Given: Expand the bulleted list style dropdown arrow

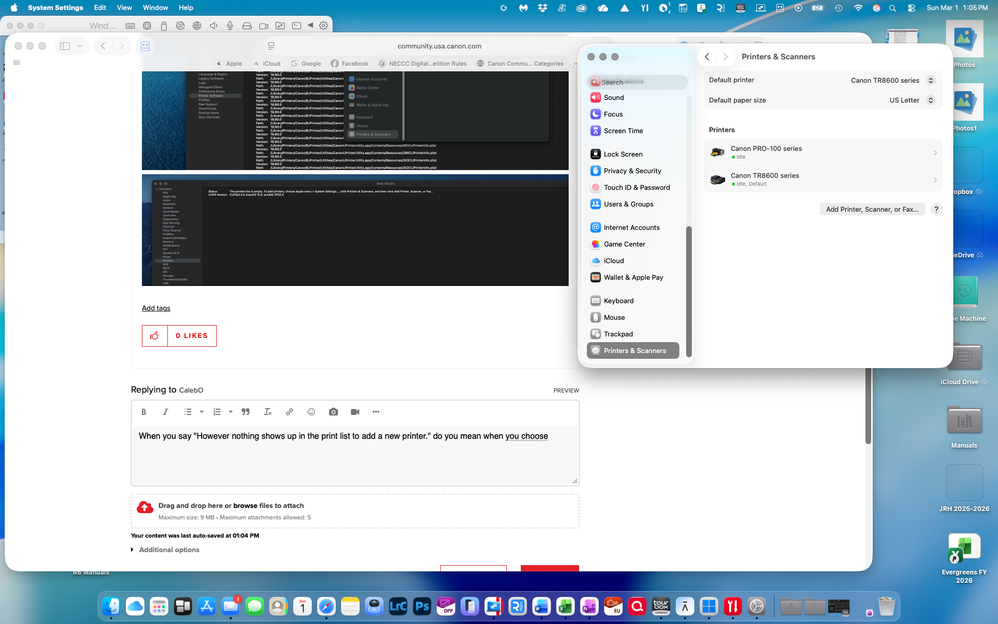Looking at the screenshot, I should pyautogui.click(x=202, y=412).
